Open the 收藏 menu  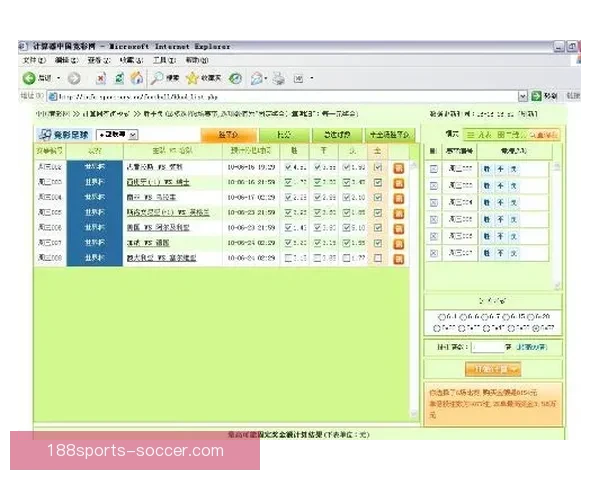click(x=131, y=60)
